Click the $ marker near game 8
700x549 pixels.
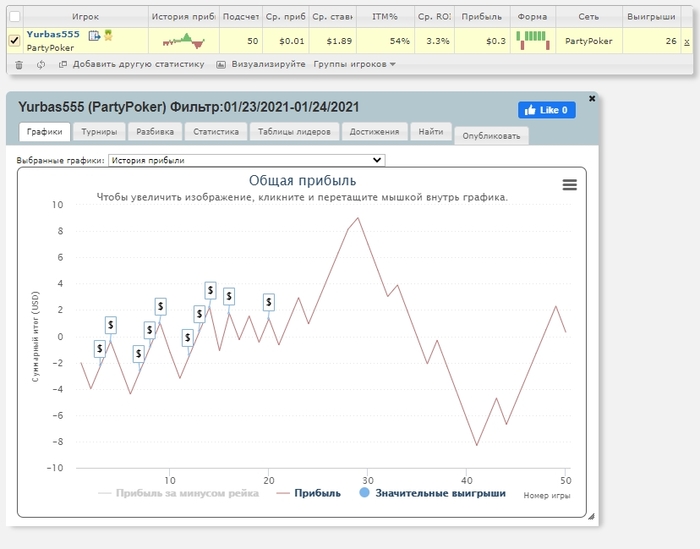pyautogui.click(x=150, y=330)
